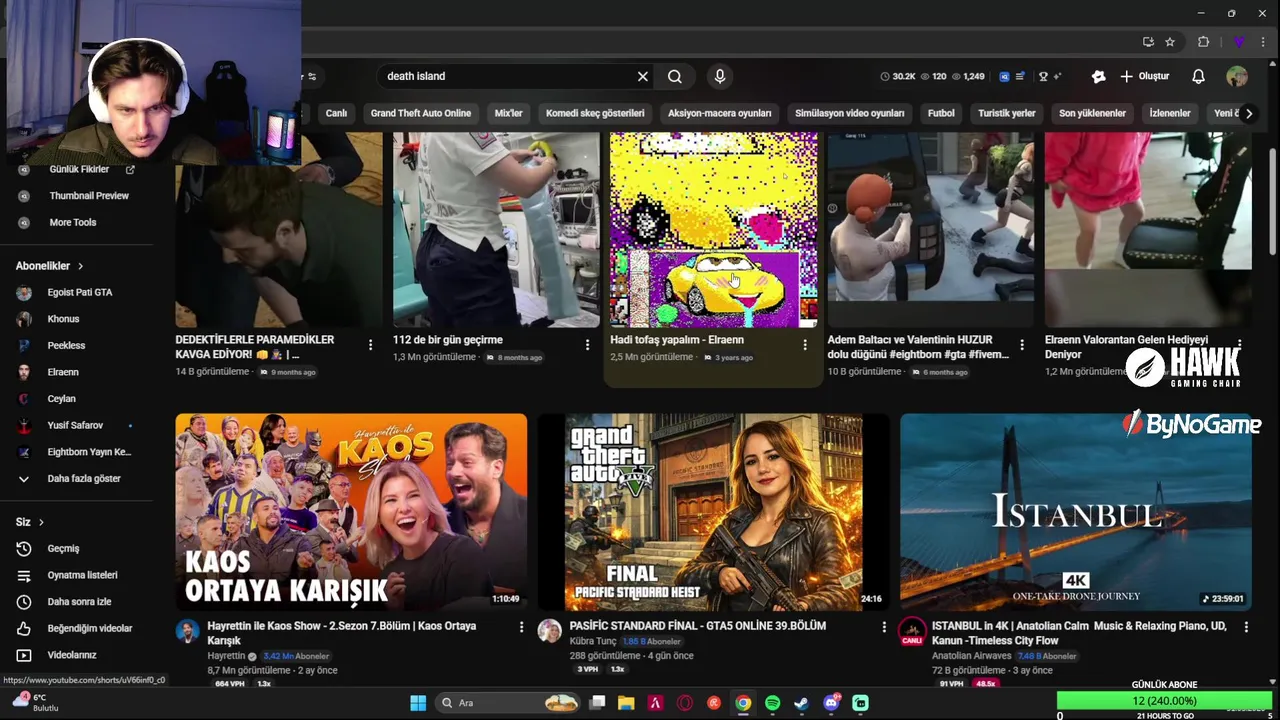1280x720 pixels.
Task: Open Kübra Tunç channel avatar
Action: (x=550, y=630)
